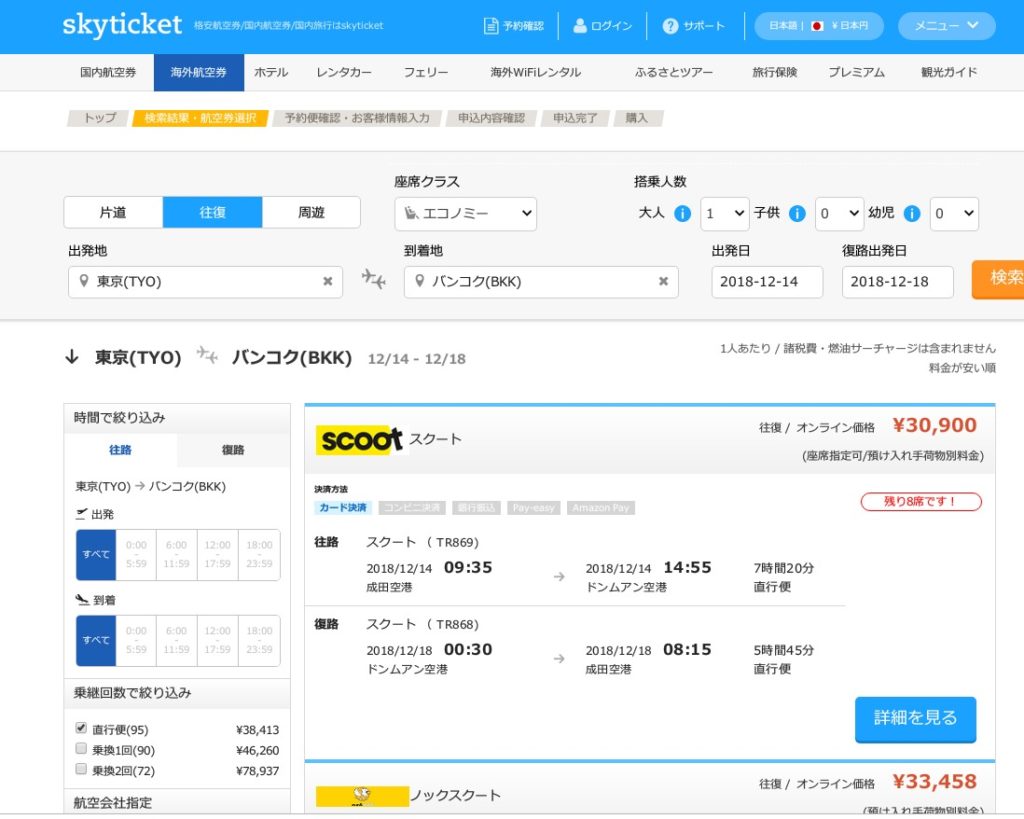This screenshot has height=819, width=1024.
Task: Select the コンビニ決済 payment method
Action: point(411,507)
